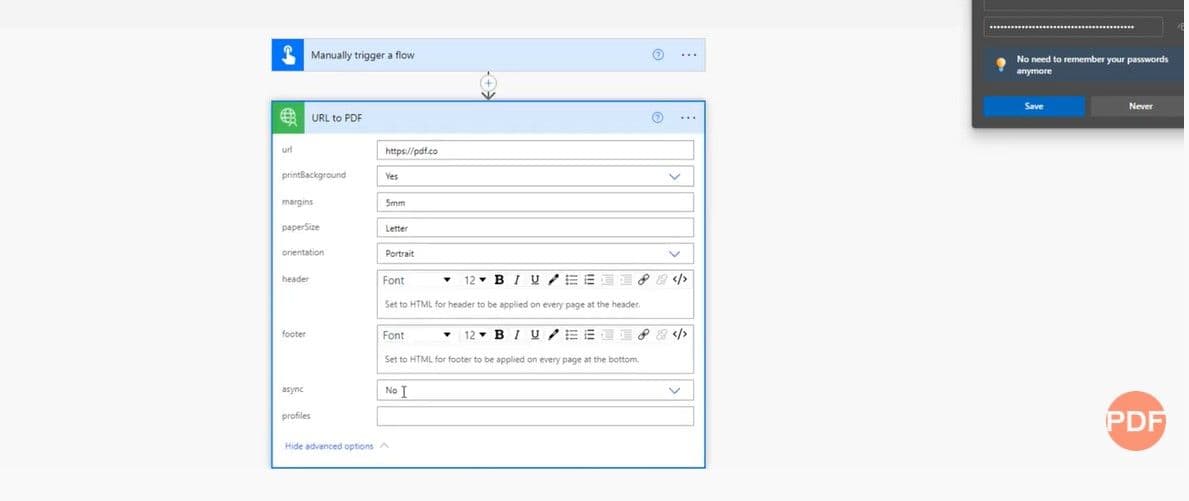Expand the orientation dropdown
Viewport: 1189px width, 501px height.
point(674,254)
